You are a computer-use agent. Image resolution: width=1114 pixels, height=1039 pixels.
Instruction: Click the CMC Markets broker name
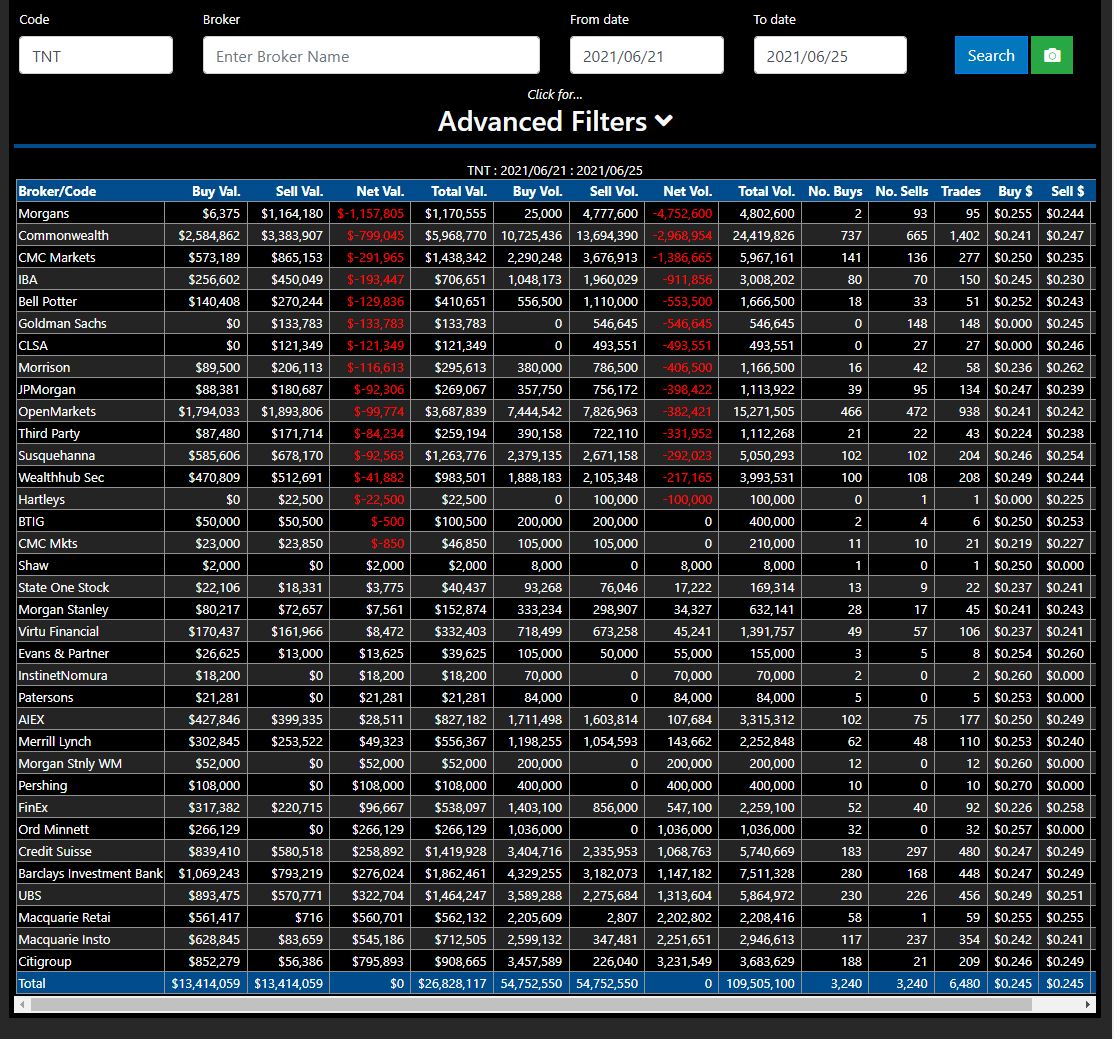pos(57,257)
